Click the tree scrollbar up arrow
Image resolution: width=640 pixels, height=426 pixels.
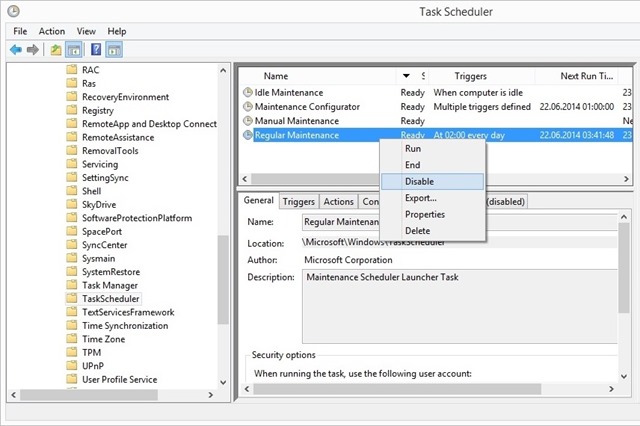point(223,70)
